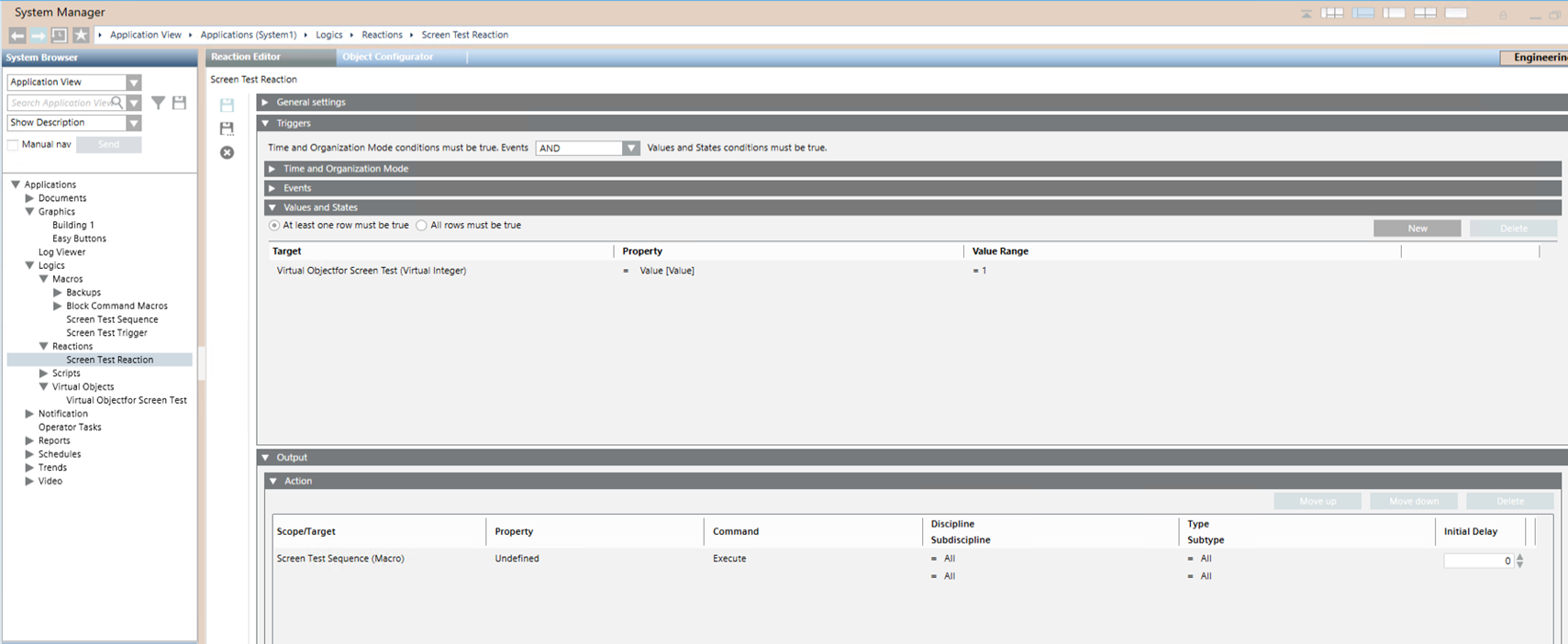Click the back navigation arrow
This screenshot has height=644, width=1568.
[x=17, y=35]
